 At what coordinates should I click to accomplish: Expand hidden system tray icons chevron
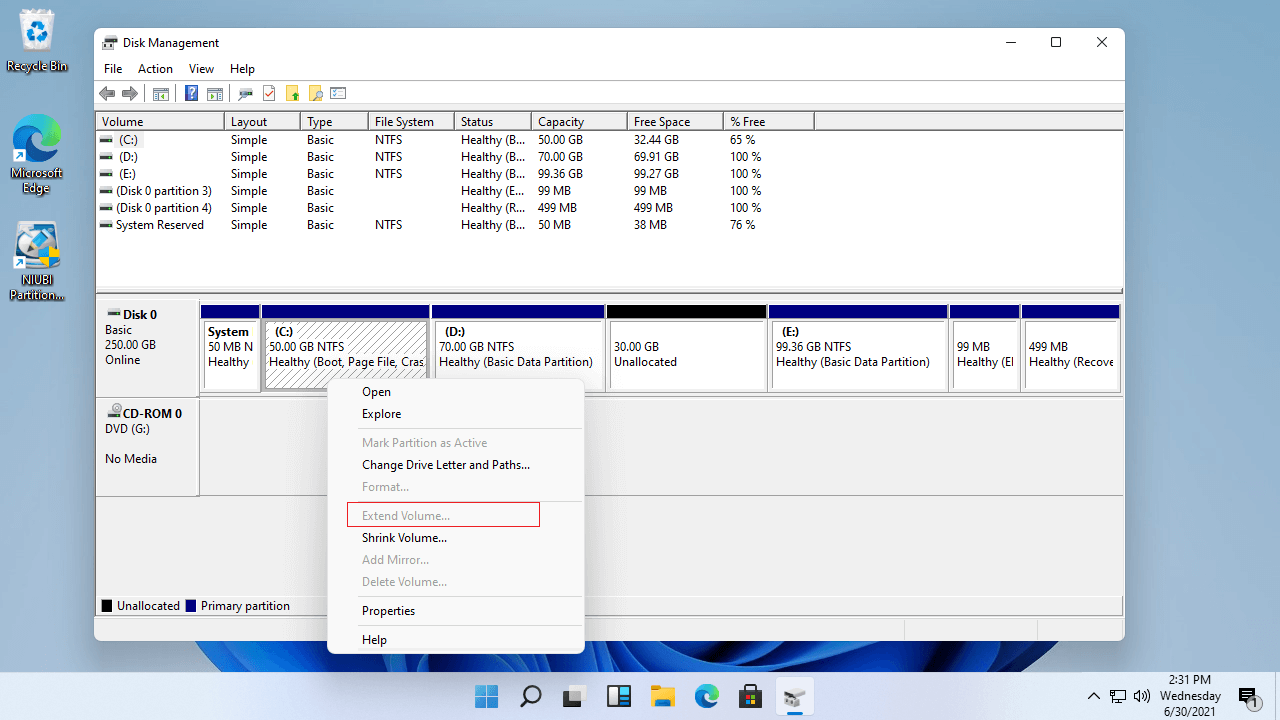pos(1094,696)
